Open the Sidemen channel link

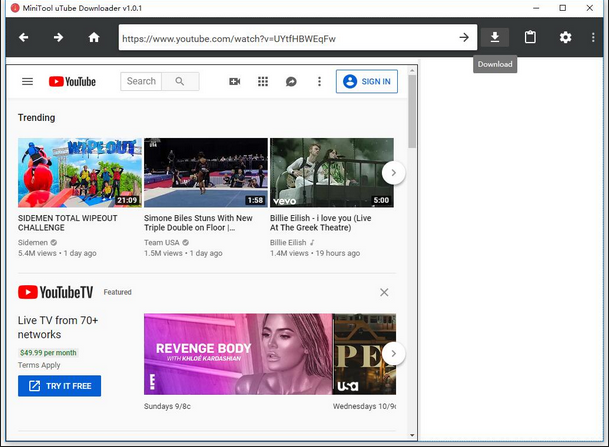coord(33,242)
